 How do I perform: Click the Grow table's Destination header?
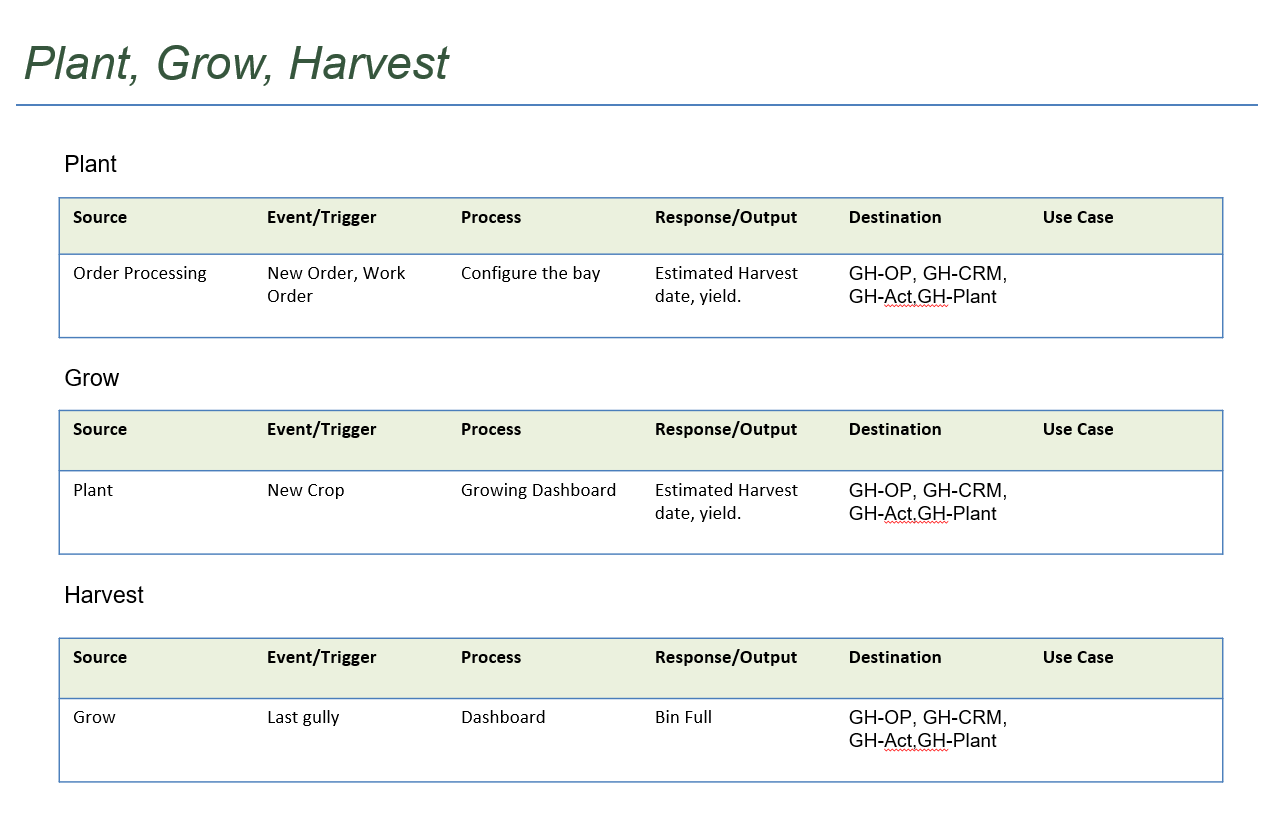tap(895, 429)
